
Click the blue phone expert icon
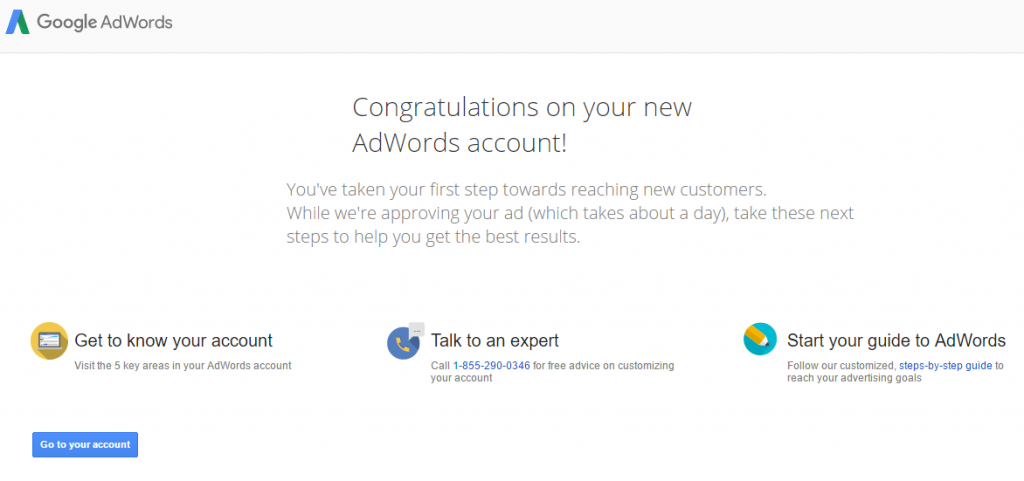(403, 343)
